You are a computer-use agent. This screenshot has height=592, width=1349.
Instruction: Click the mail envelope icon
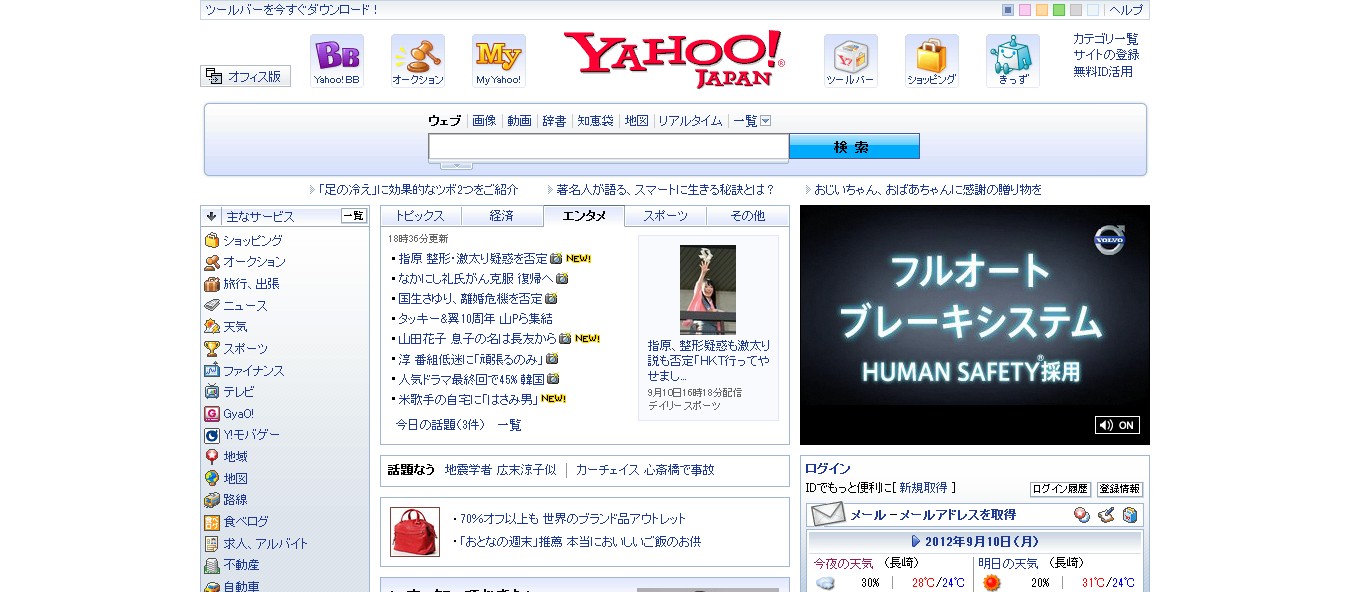(828, 515)
